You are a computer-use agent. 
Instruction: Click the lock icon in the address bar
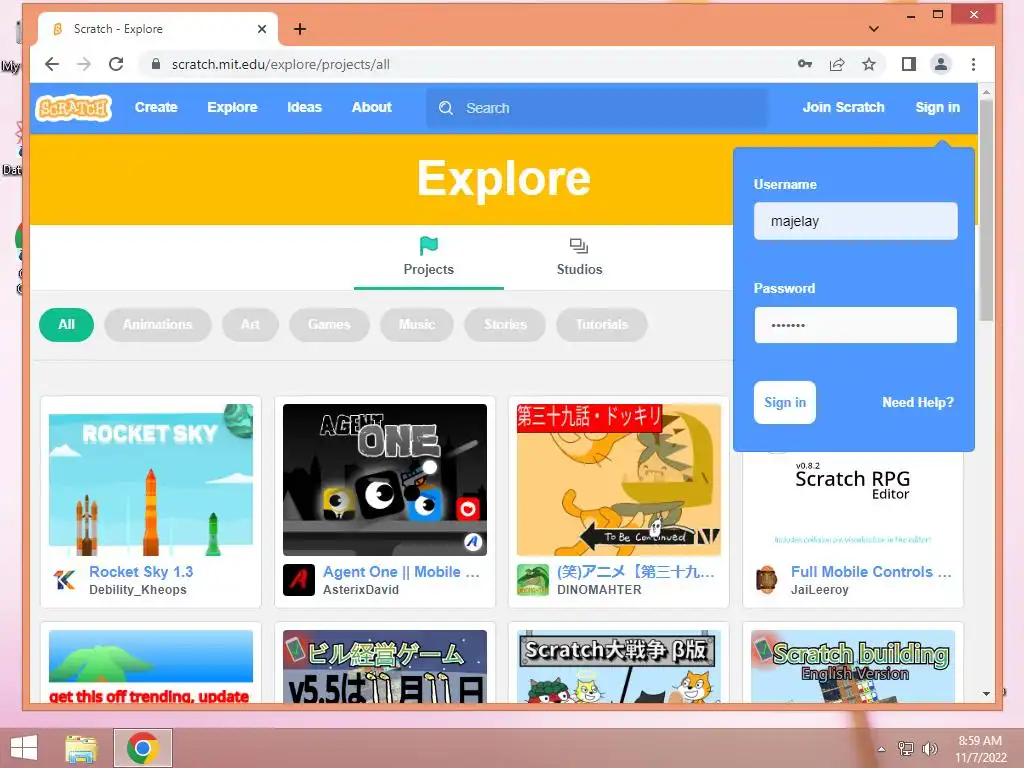click(155, 64)
